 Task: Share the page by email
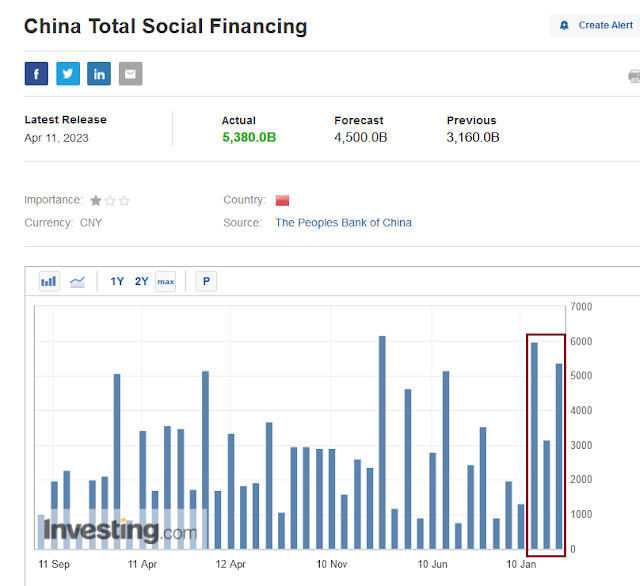tap(130, 73)
